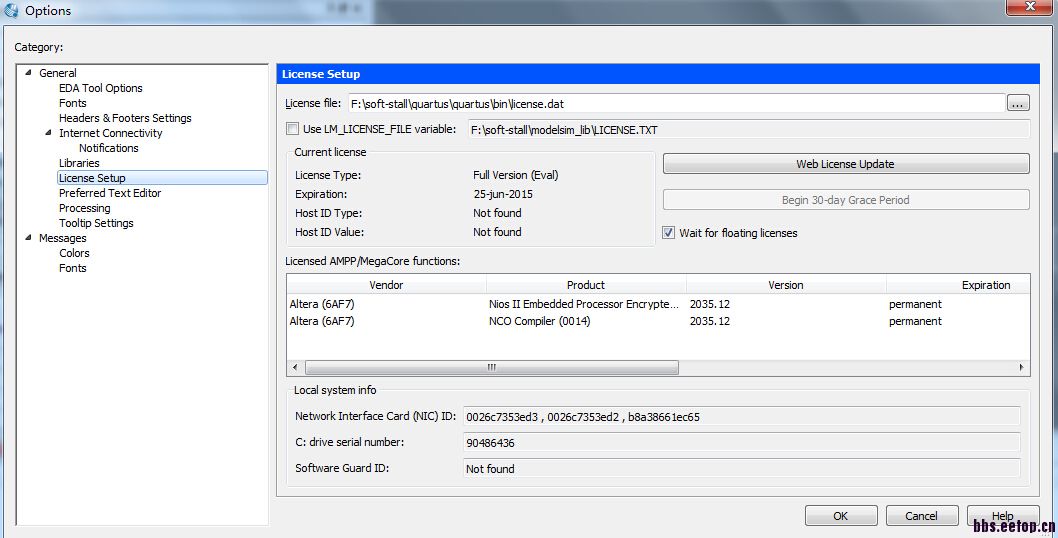The width and height of the screenshot is (1058, 538).
Task: Select Headers & Footers Settings
Action: point(125,117)
